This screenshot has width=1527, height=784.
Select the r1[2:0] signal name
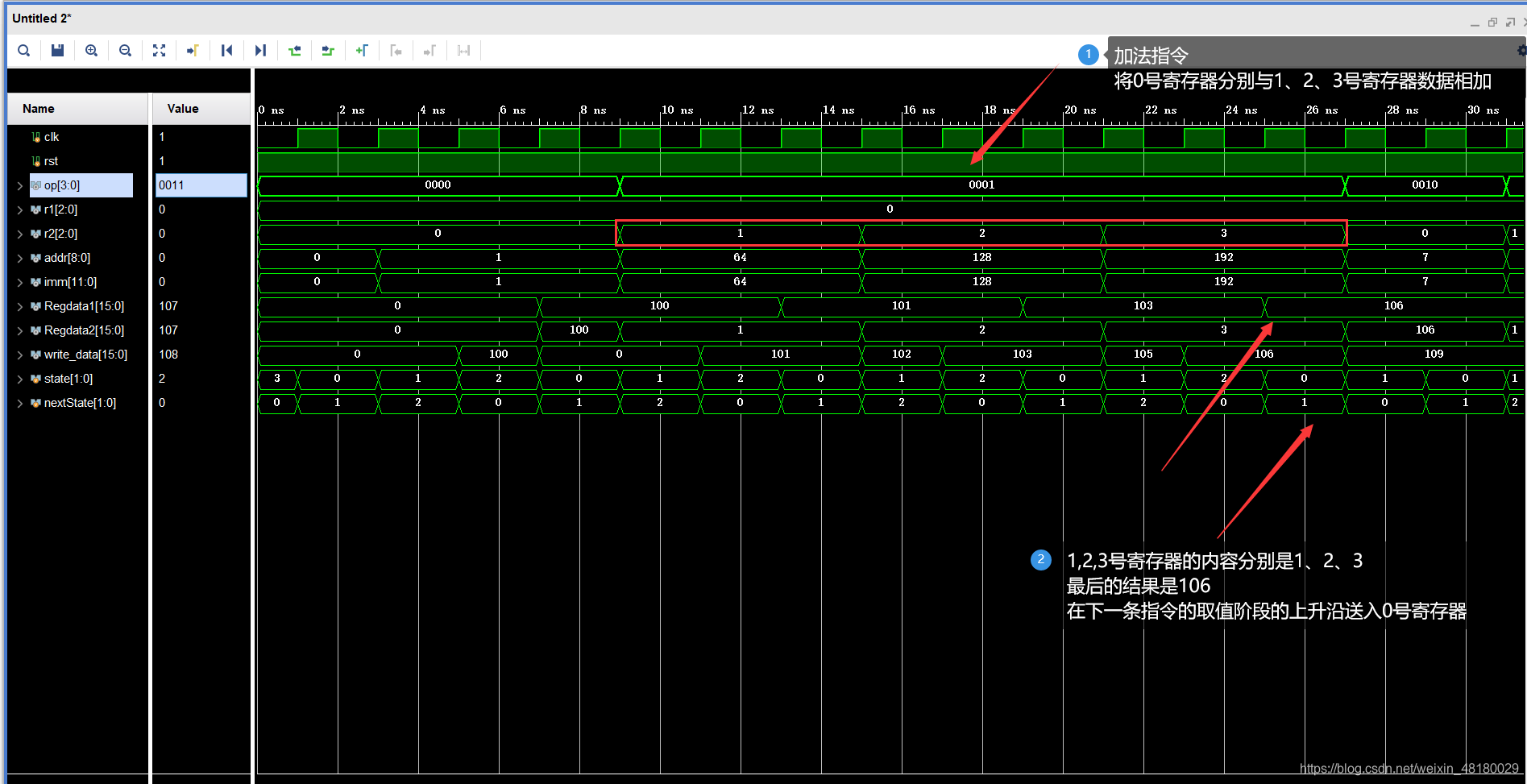(x=61, y=209)
